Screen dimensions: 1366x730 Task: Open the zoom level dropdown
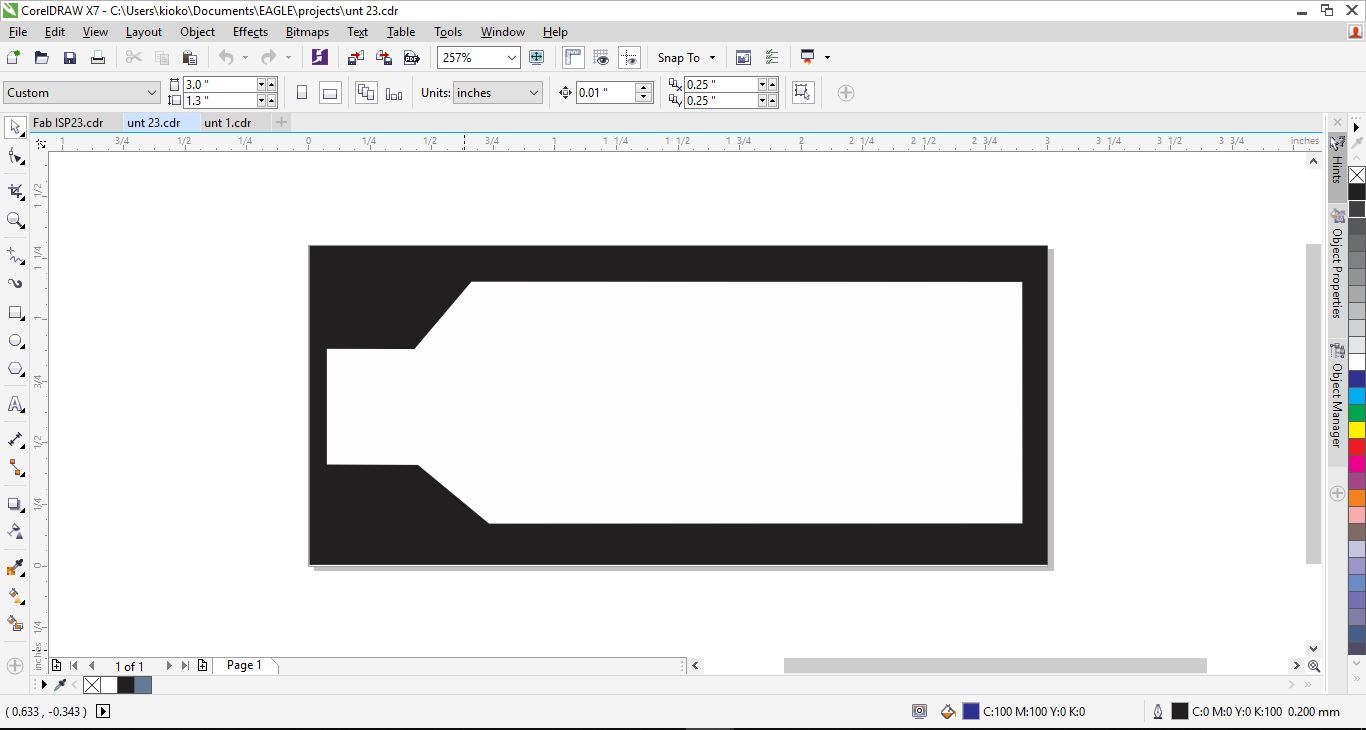click(512, 58)
